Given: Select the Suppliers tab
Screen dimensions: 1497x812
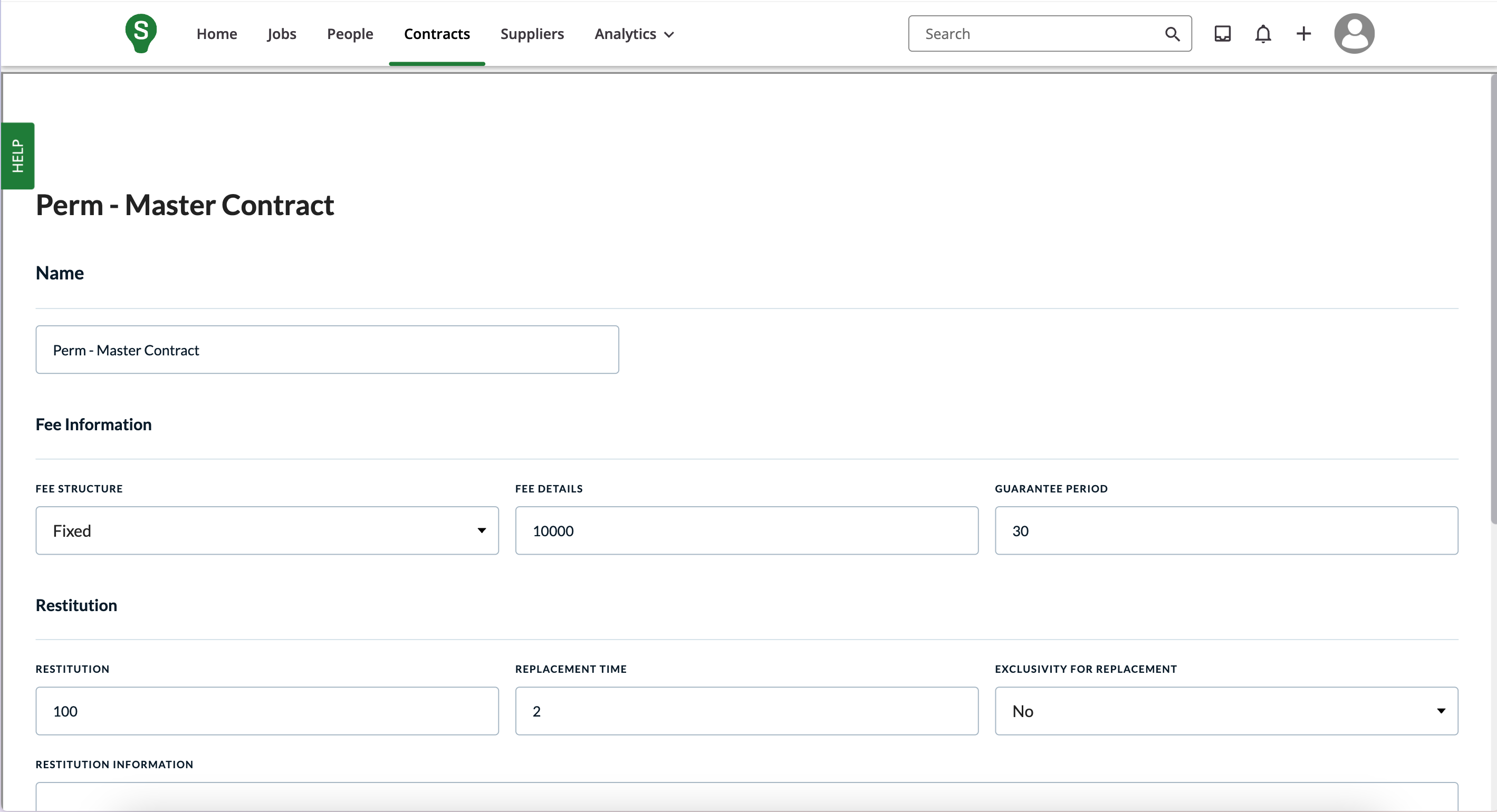Looking at the screenshot, I should [x=532, y=34].
